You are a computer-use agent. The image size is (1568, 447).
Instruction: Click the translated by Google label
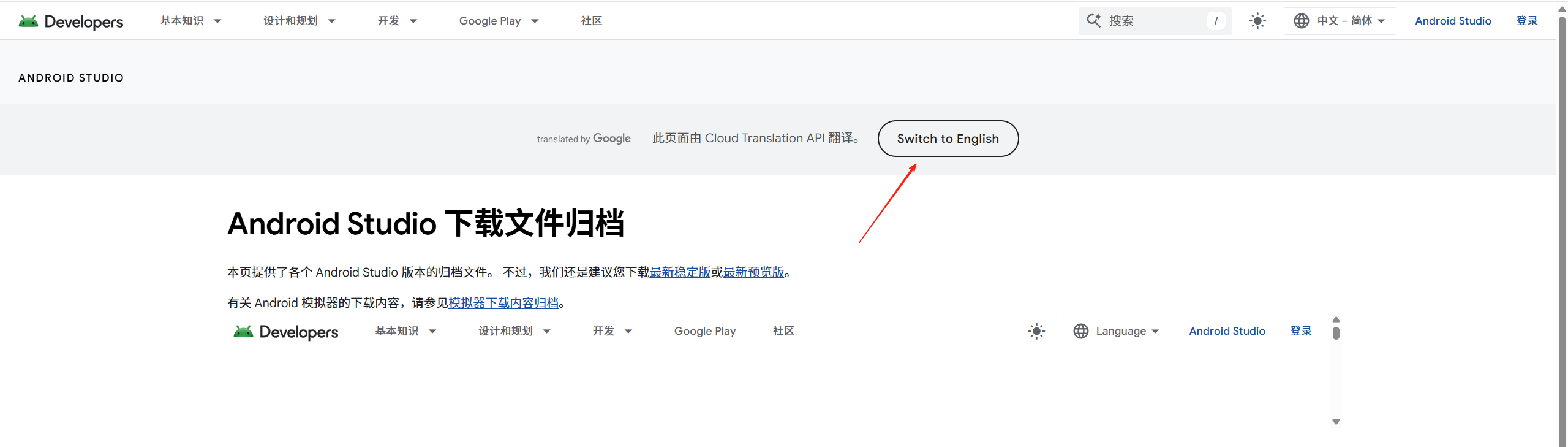point(584,139)
